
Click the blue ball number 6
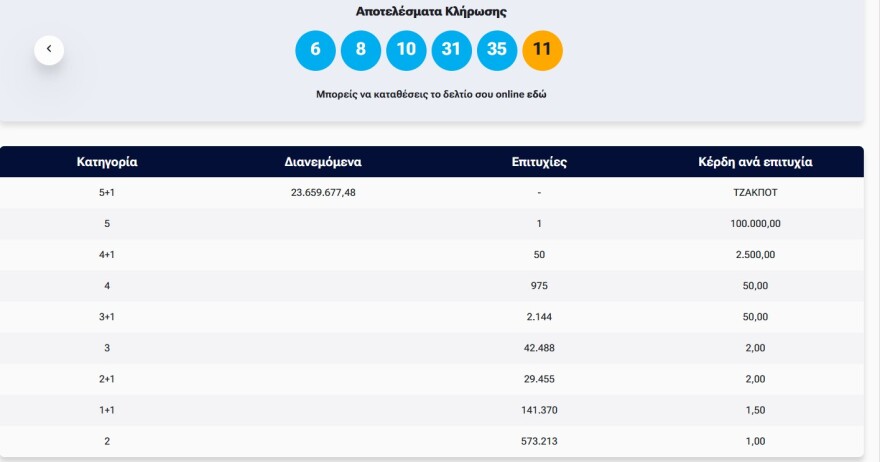[x=315, y=50]
